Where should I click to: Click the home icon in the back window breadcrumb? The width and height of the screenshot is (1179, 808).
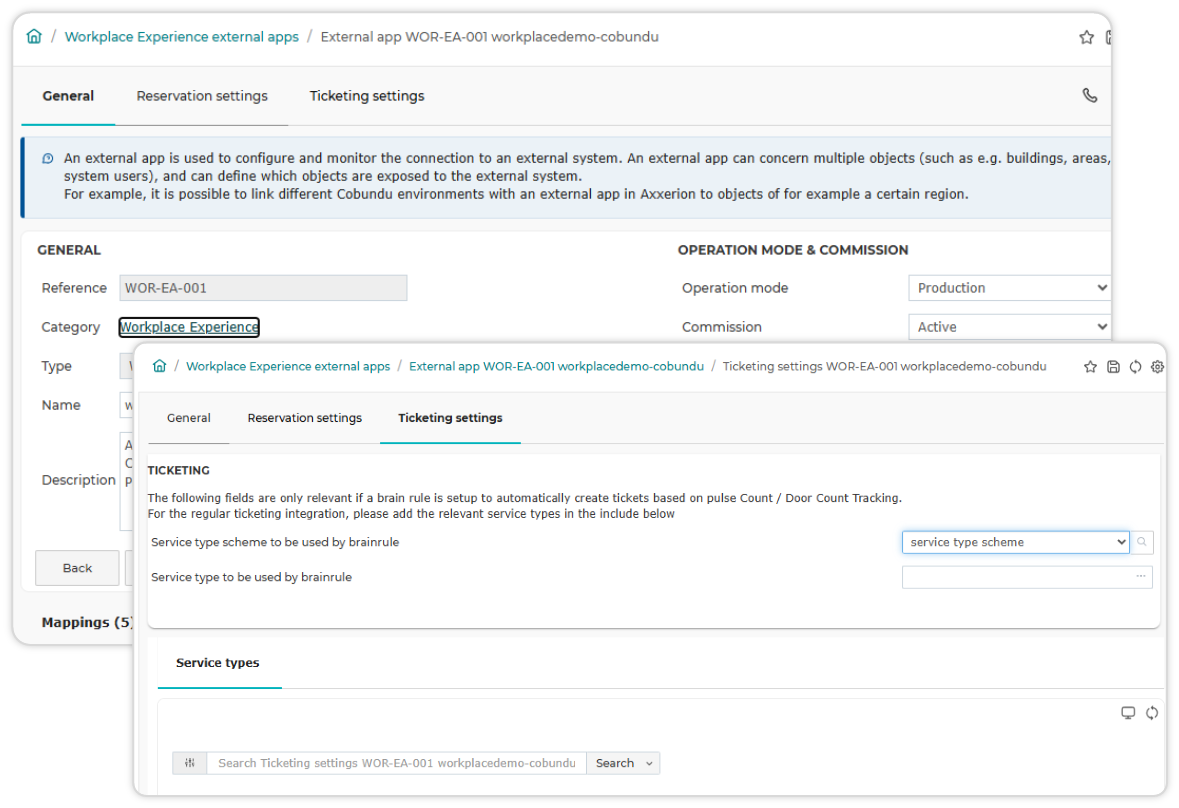click(x=34, y=36)
